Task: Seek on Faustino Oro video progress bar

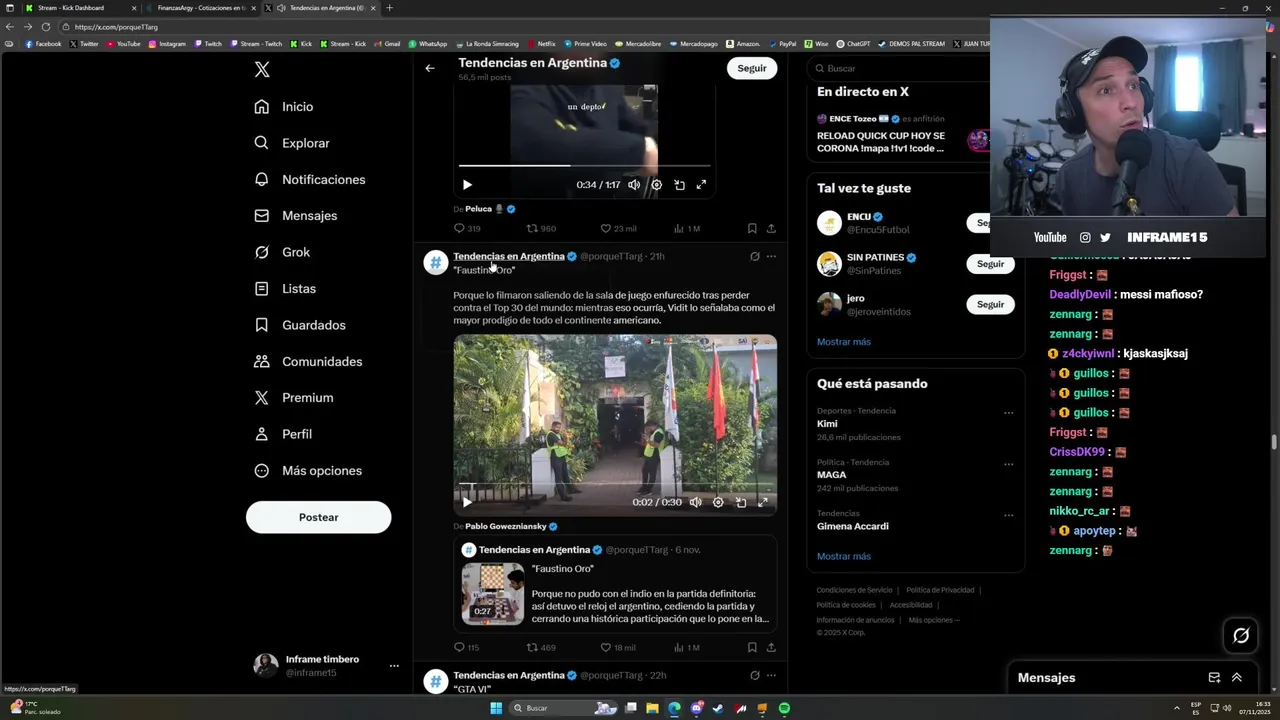Action: point(615,485)
